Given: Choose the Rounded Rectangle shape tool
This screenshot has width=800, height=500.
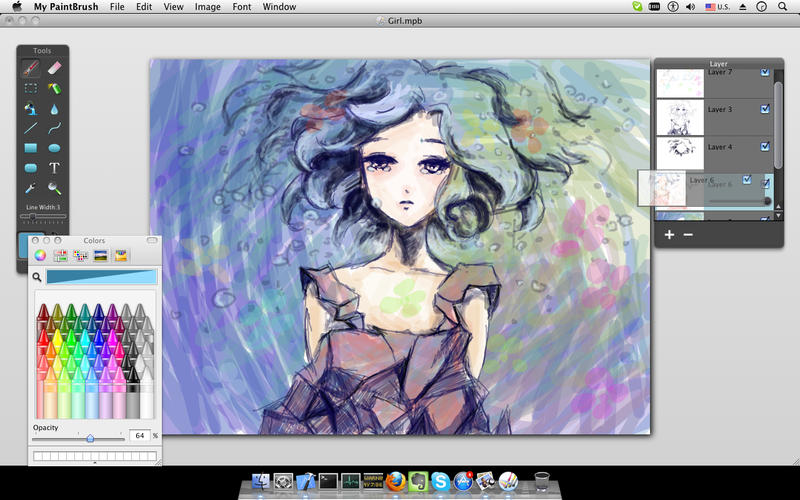Looking at the screenshot, I should coord(31,167).
